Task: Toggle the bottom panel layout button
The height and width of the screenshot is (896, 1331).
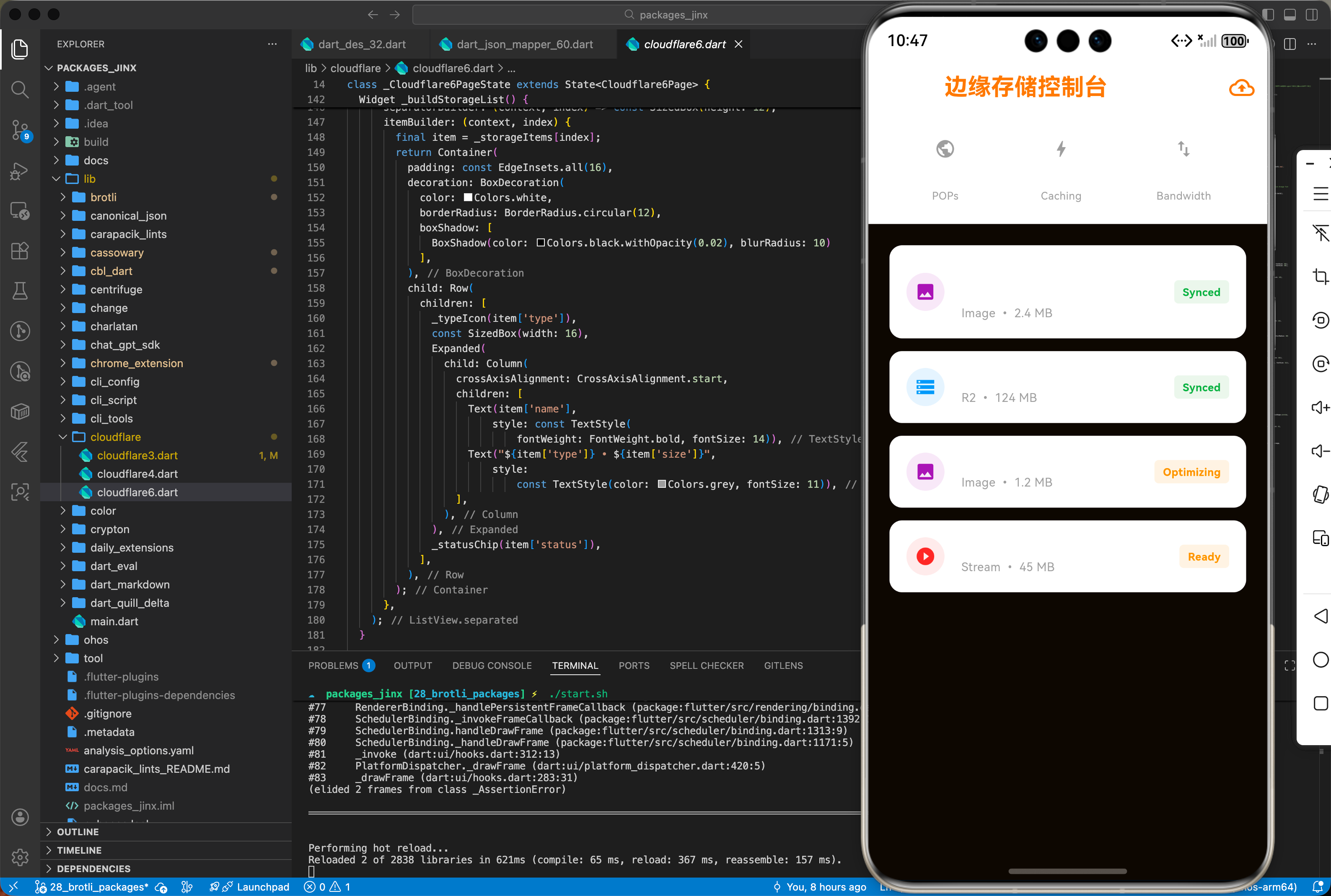Action: pos(1289,15)
